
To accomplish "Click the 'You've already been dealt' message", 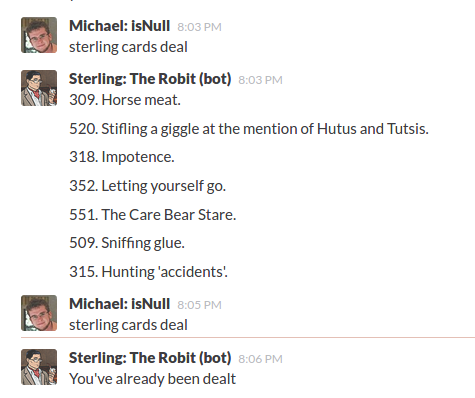I will (153, 379).
